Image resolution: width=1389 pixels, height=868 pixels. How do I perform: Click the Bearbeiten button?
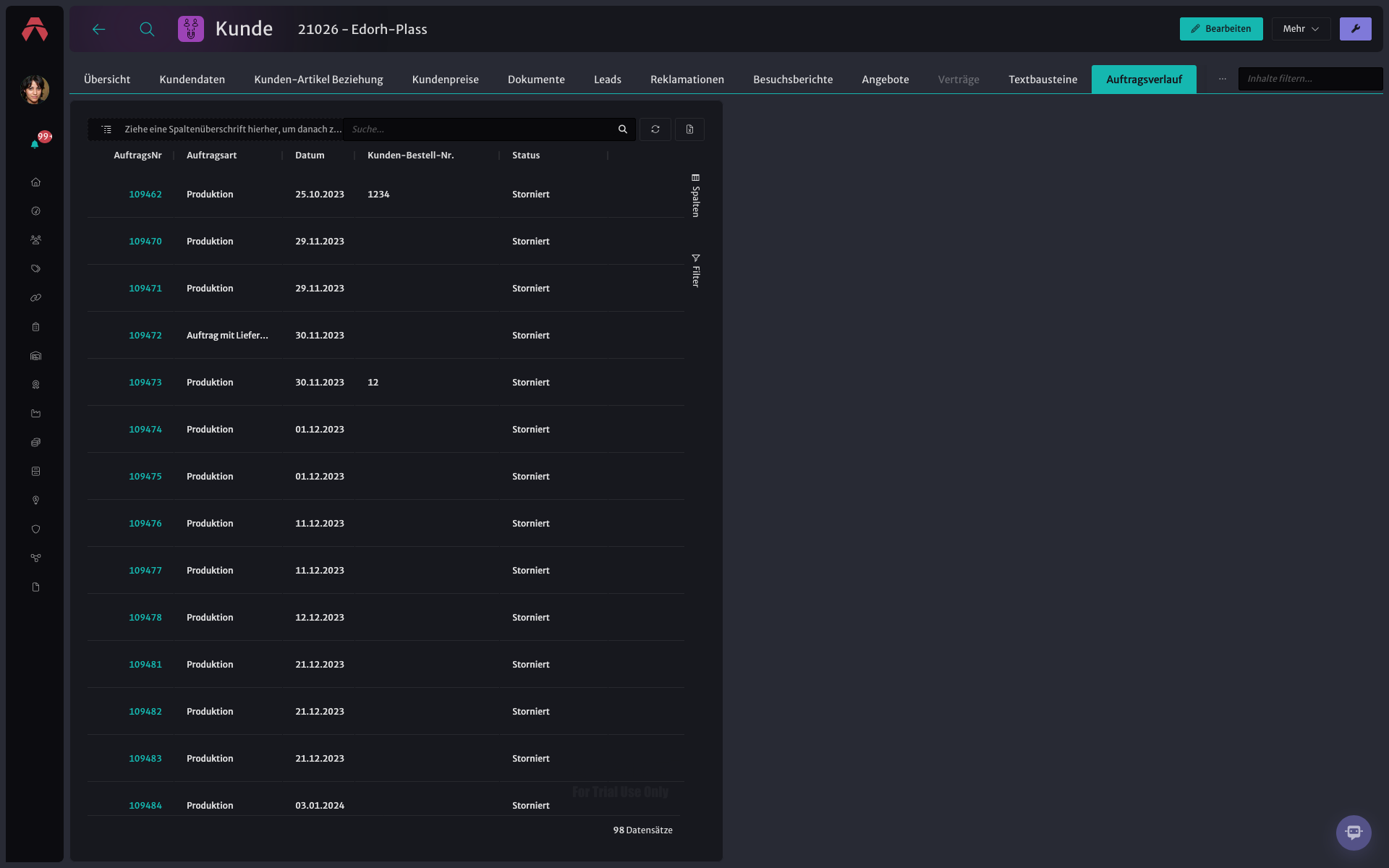[1221, 29]
